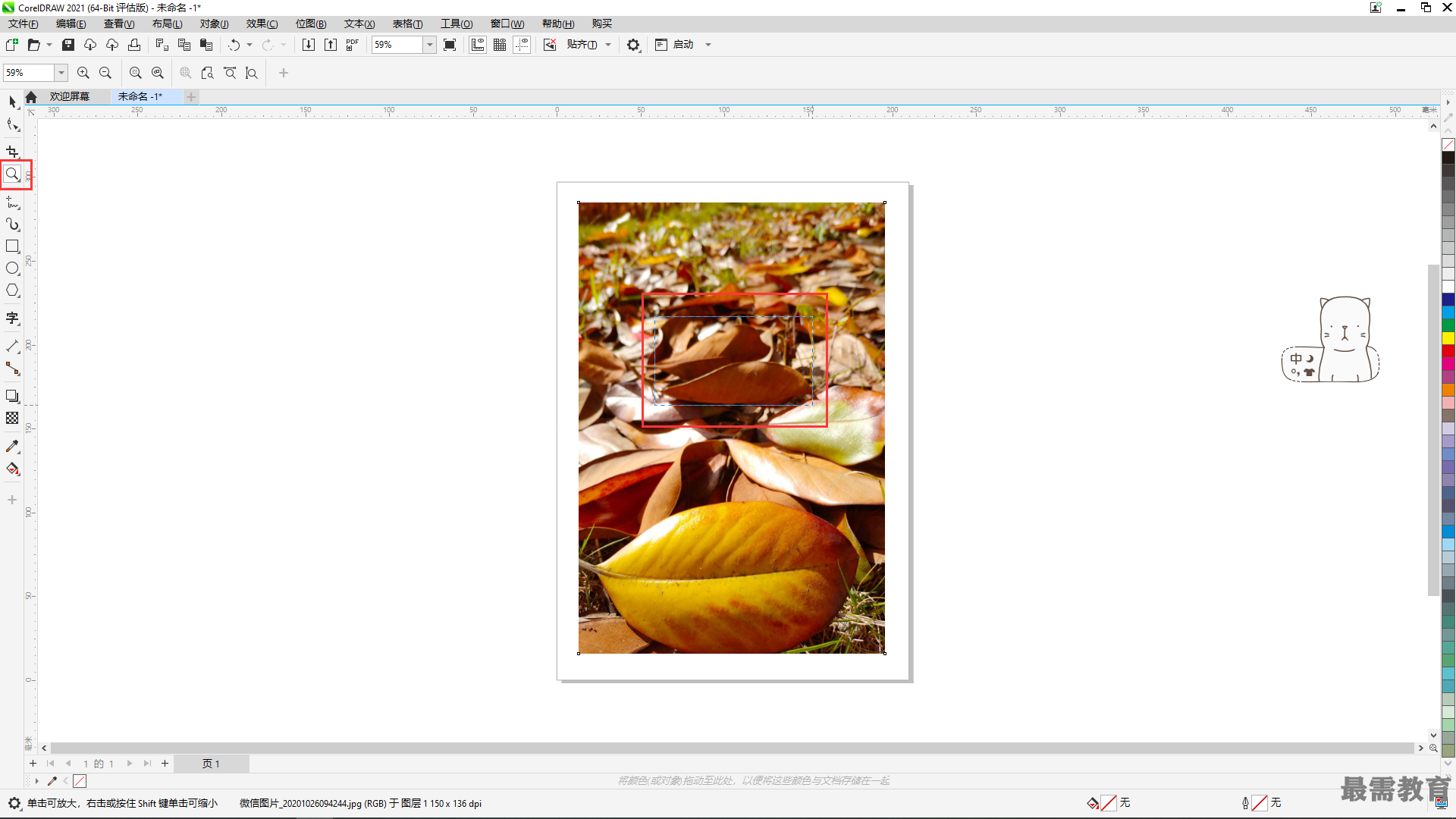Screen dimensions: 1456x819
Task: Click the horizontal canvas scrollbar
Action: 732,748
